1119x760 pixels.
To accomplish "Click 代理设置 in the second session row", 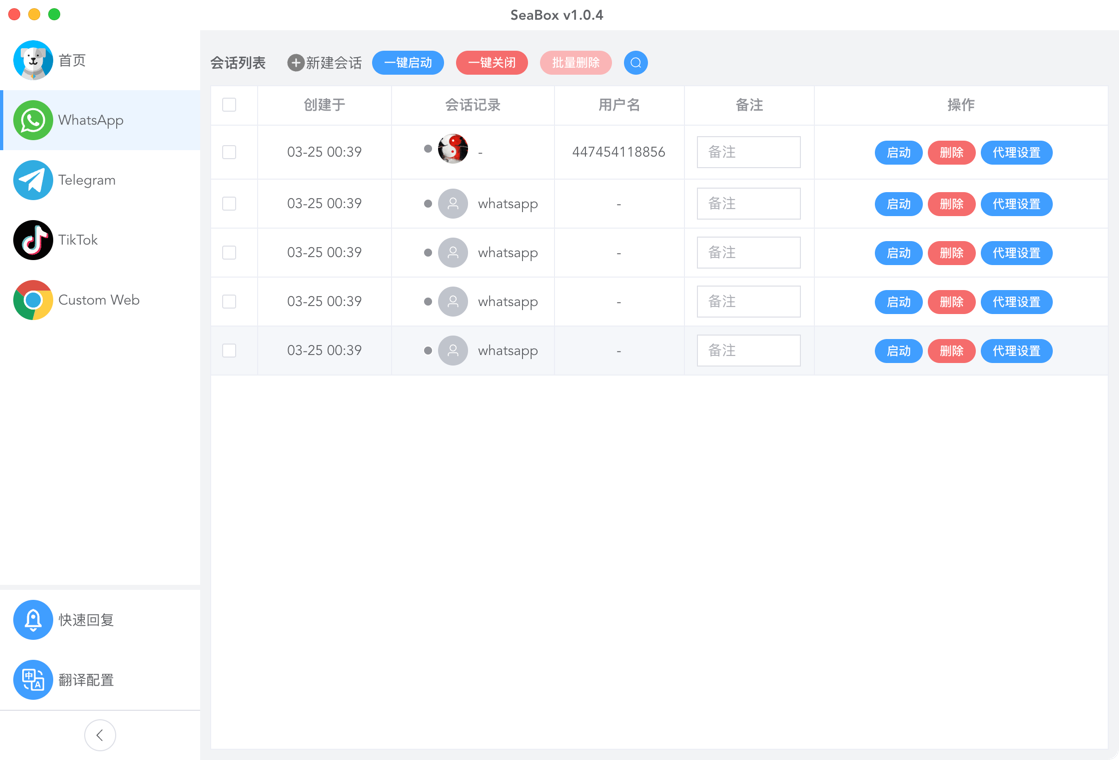I will (x=1016, y=204).
